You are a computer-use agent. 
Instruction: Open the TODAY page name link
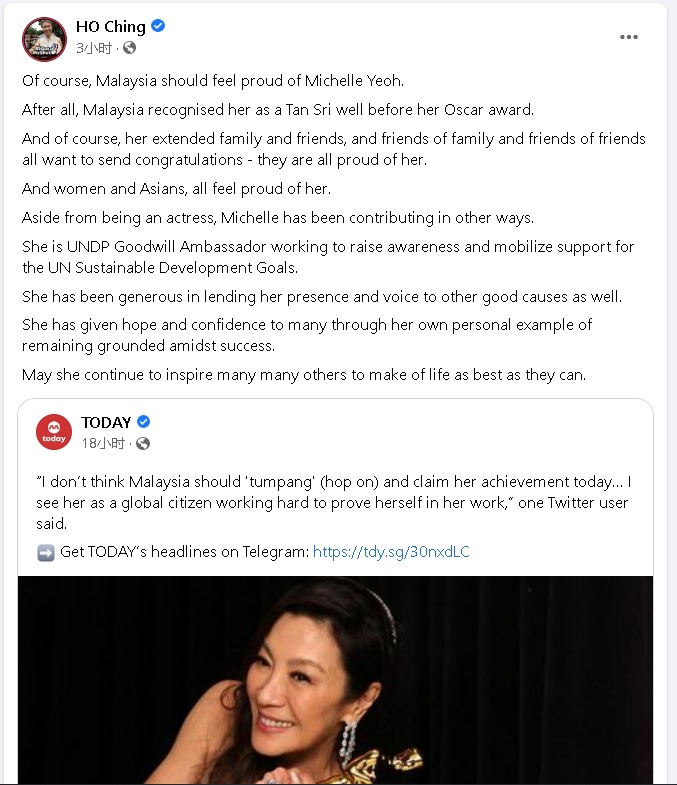(x=107, y=422)
